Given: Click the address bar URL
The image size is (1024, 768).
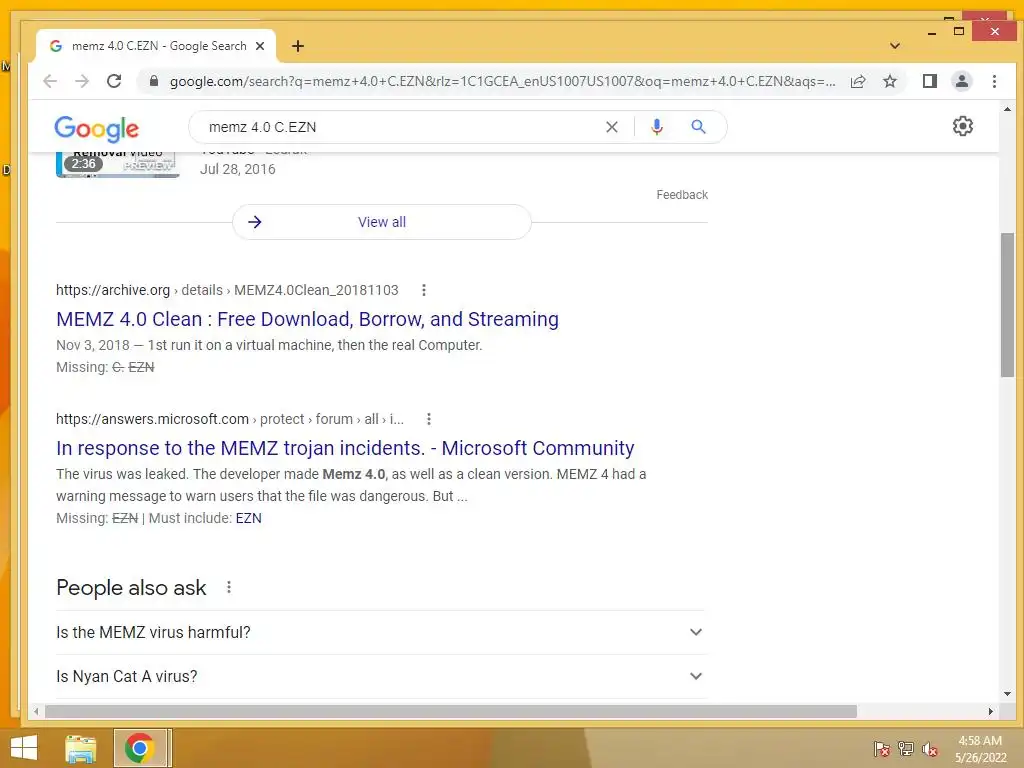Looking at the screenshot, I should [x=502, y=81].
